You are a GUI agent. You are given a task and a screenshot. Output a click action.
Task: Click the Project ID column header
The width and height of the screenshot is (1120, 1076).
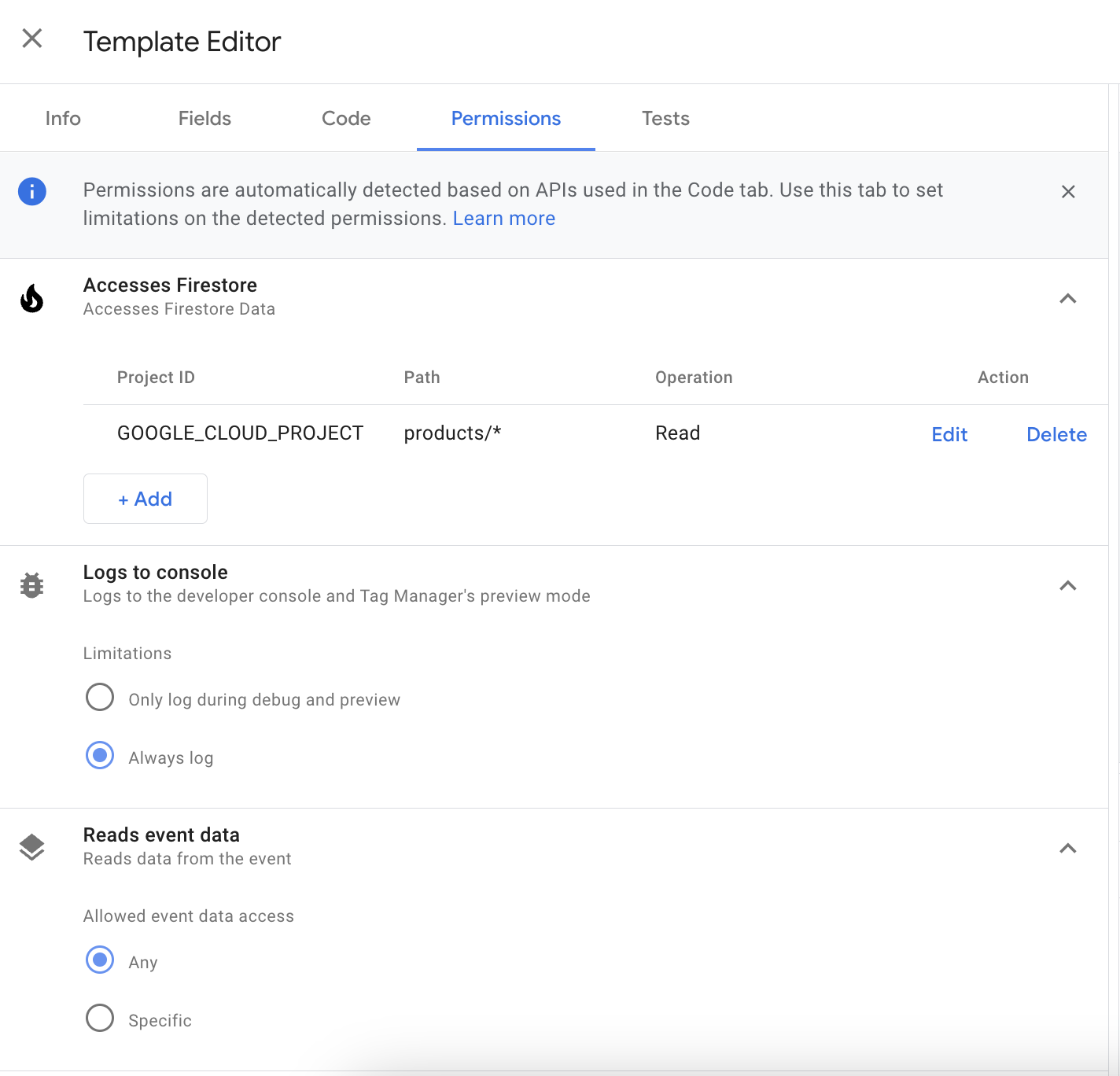pyautogui.click(x=156, y=378)
